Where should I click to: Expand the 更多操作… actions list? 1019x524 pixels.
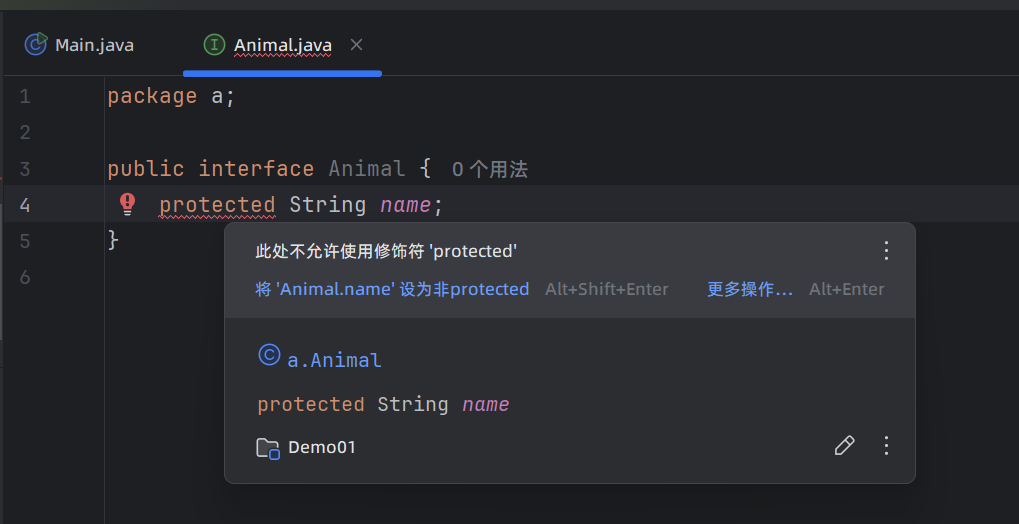pos(750,289)
